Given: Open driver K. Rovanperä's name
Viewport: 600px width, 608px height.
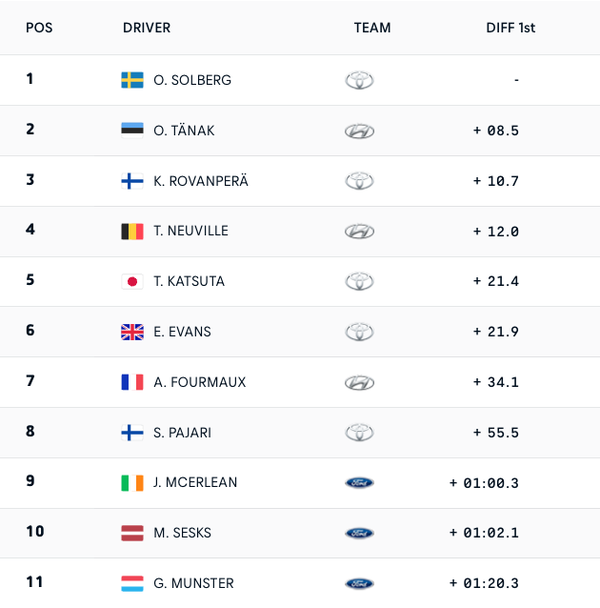Looking at the screenshot, I should pos(201,181).
